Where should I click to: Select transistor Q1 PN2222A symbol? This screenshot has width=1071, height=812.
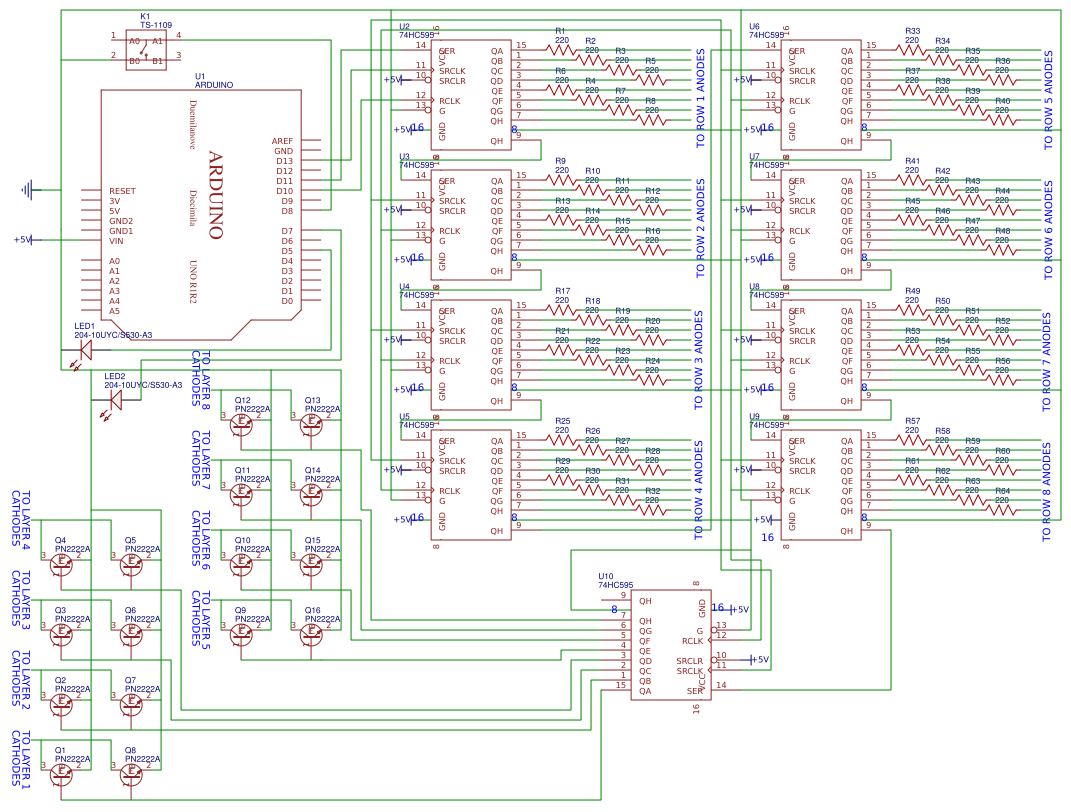point(61,773)
